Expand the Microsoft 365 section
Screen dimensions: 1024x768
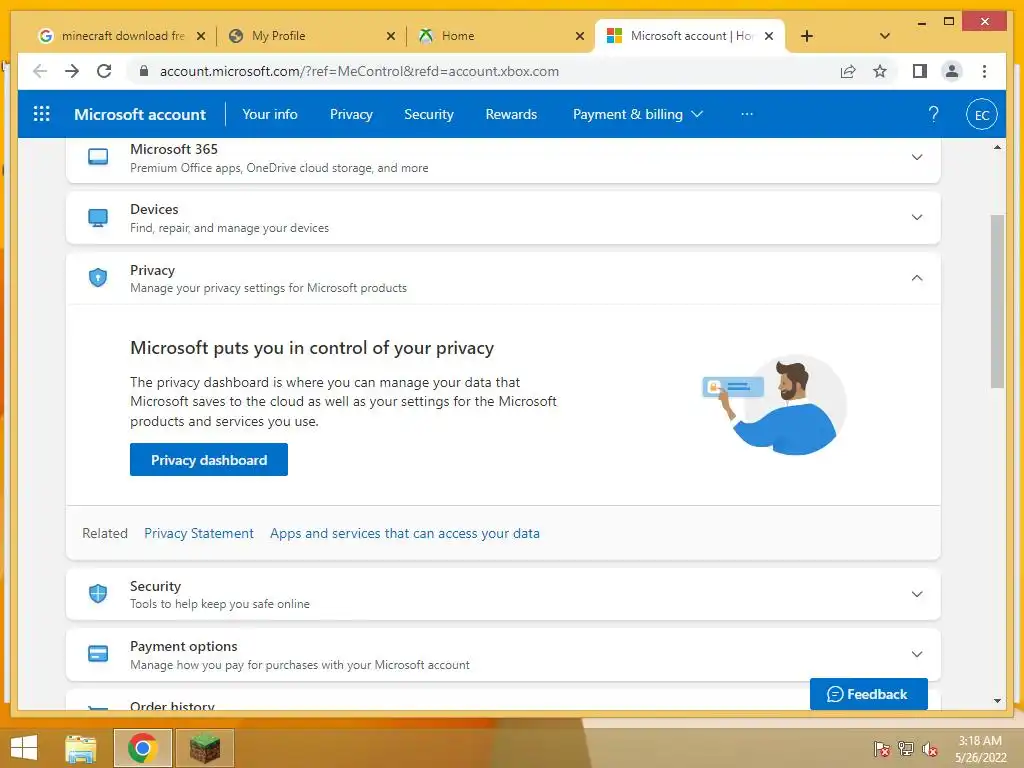(917, 157)
